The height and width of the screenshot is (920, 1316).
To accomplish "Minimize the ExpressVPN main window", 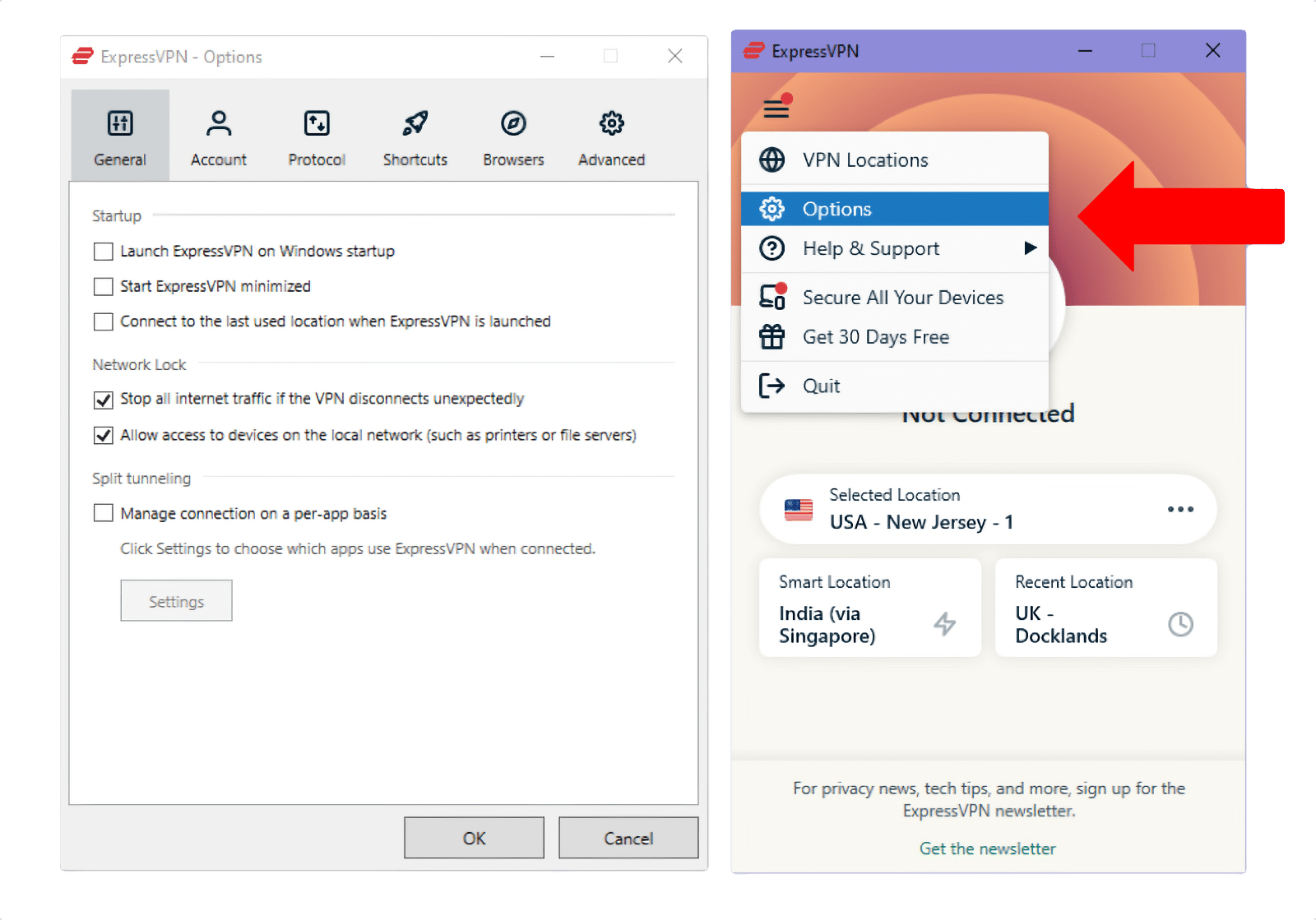I will [1086, 51].
